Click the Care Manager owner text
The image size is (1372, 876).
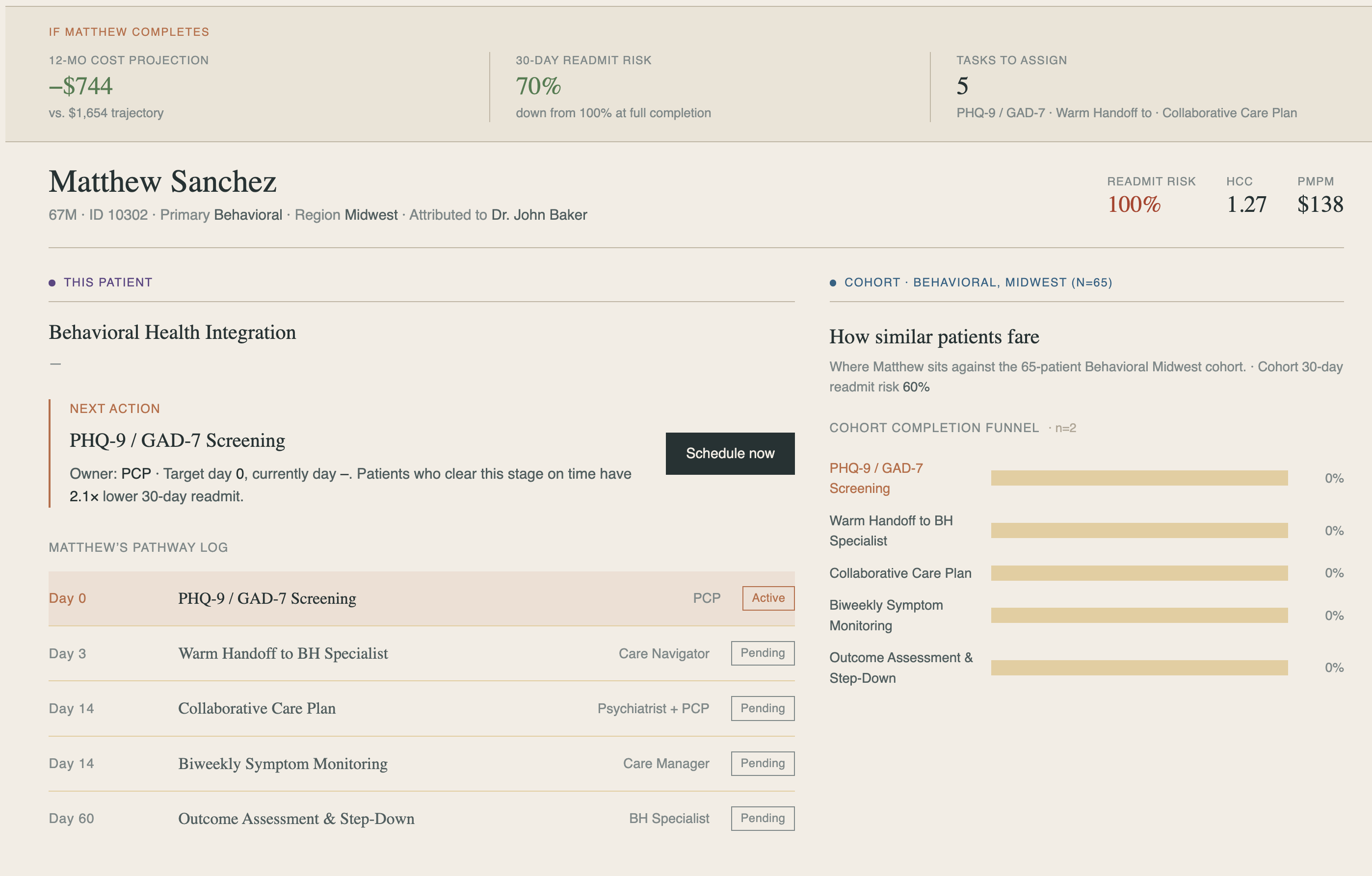(x=666, y=763)
